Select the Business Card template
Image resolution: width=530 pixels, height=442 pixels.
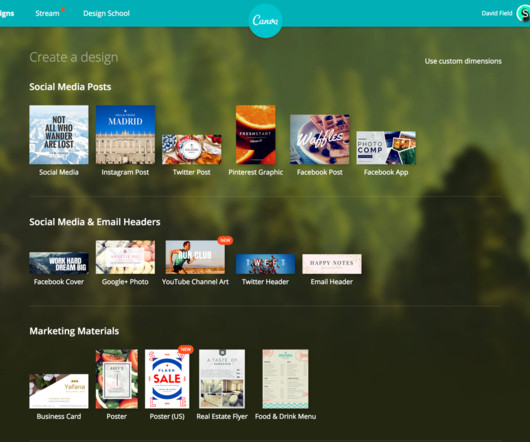coord(59,391)
